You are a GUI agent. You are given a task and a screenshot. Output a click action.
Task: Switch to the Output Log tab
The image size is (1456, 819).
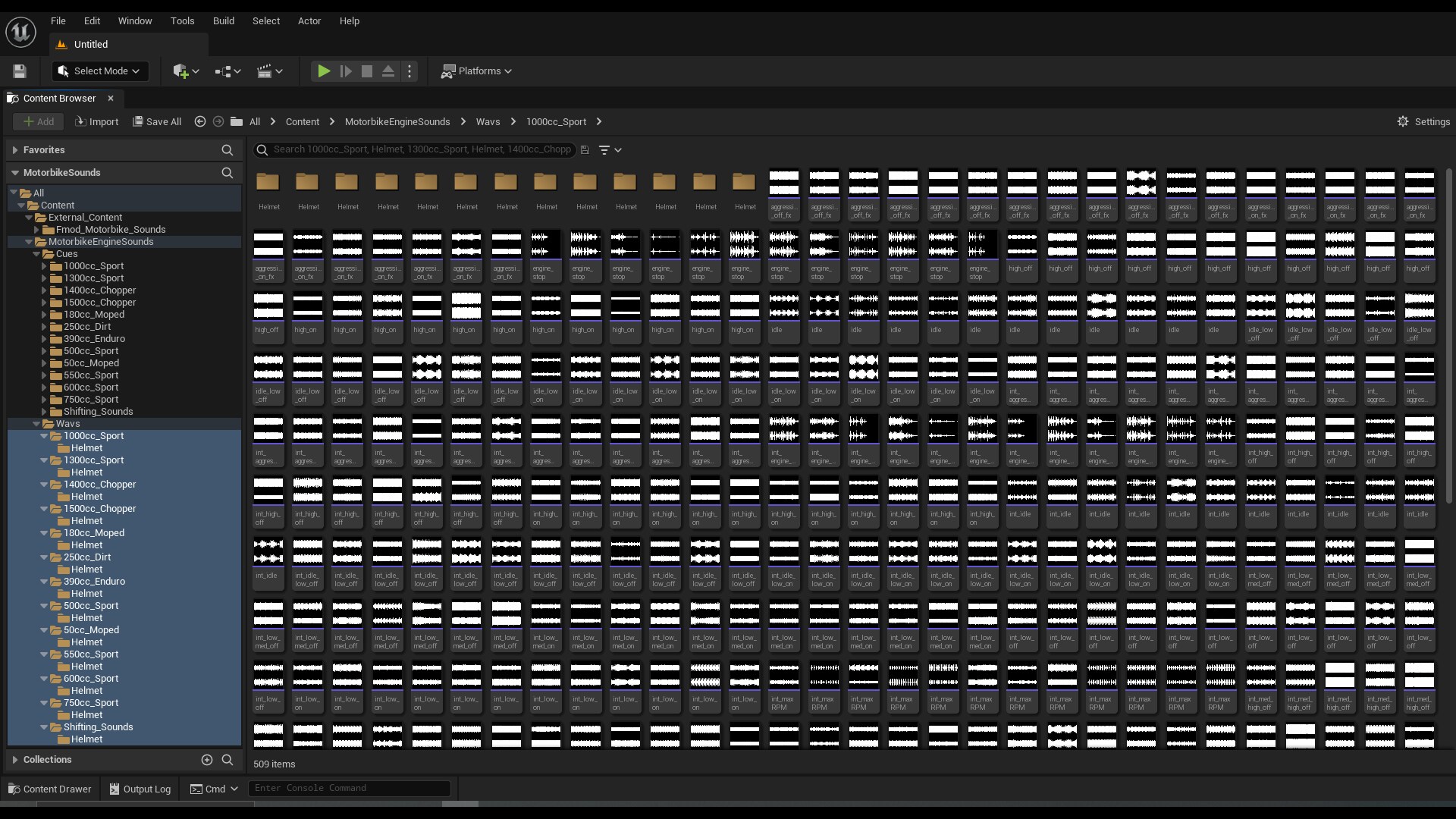click(x=140, y=789)
